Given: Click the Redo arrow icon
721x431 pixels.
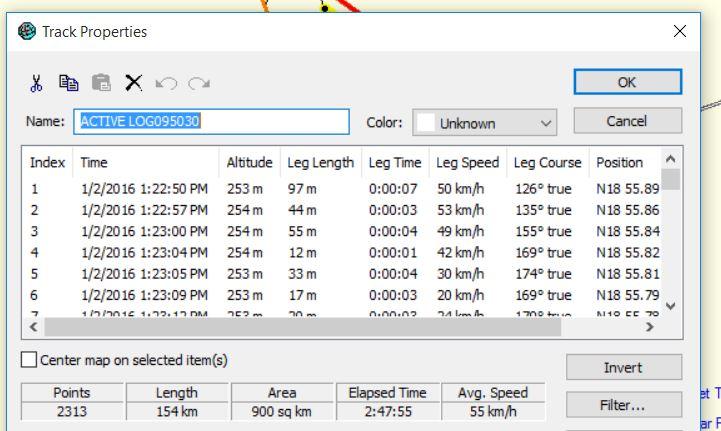Looking at the screenshot, I should 199,83.
